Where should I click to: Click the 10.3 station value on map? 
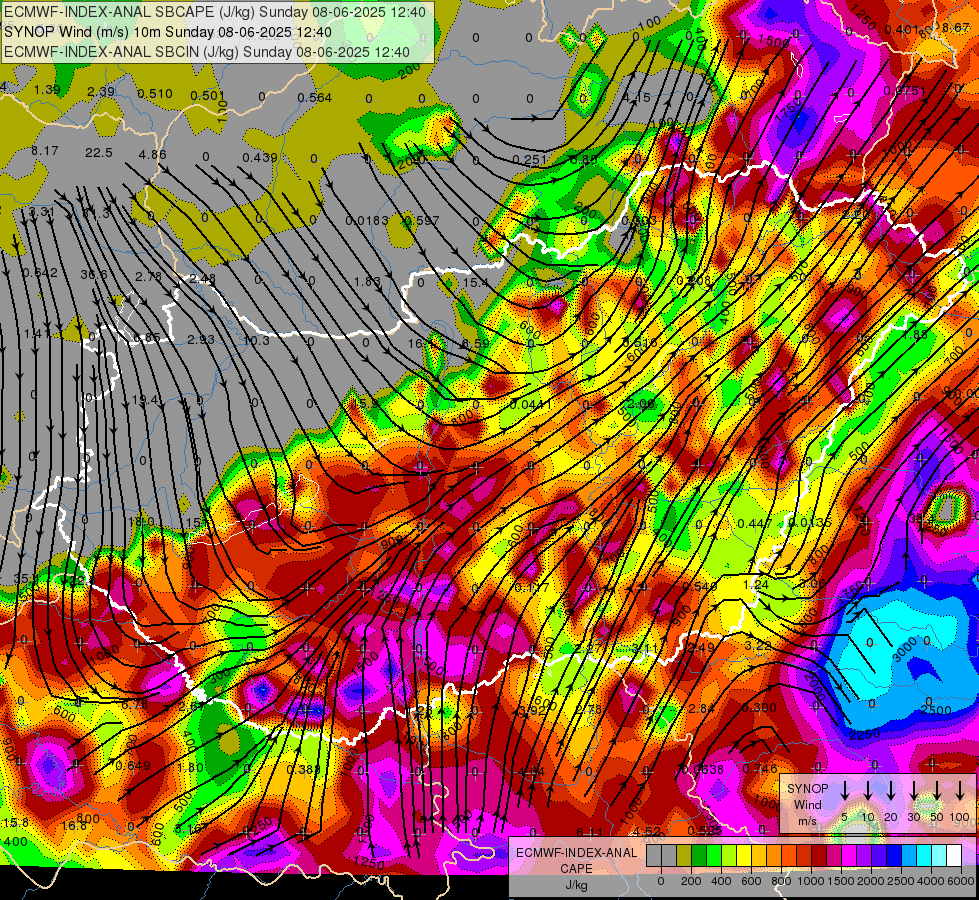tap(256, 340)
